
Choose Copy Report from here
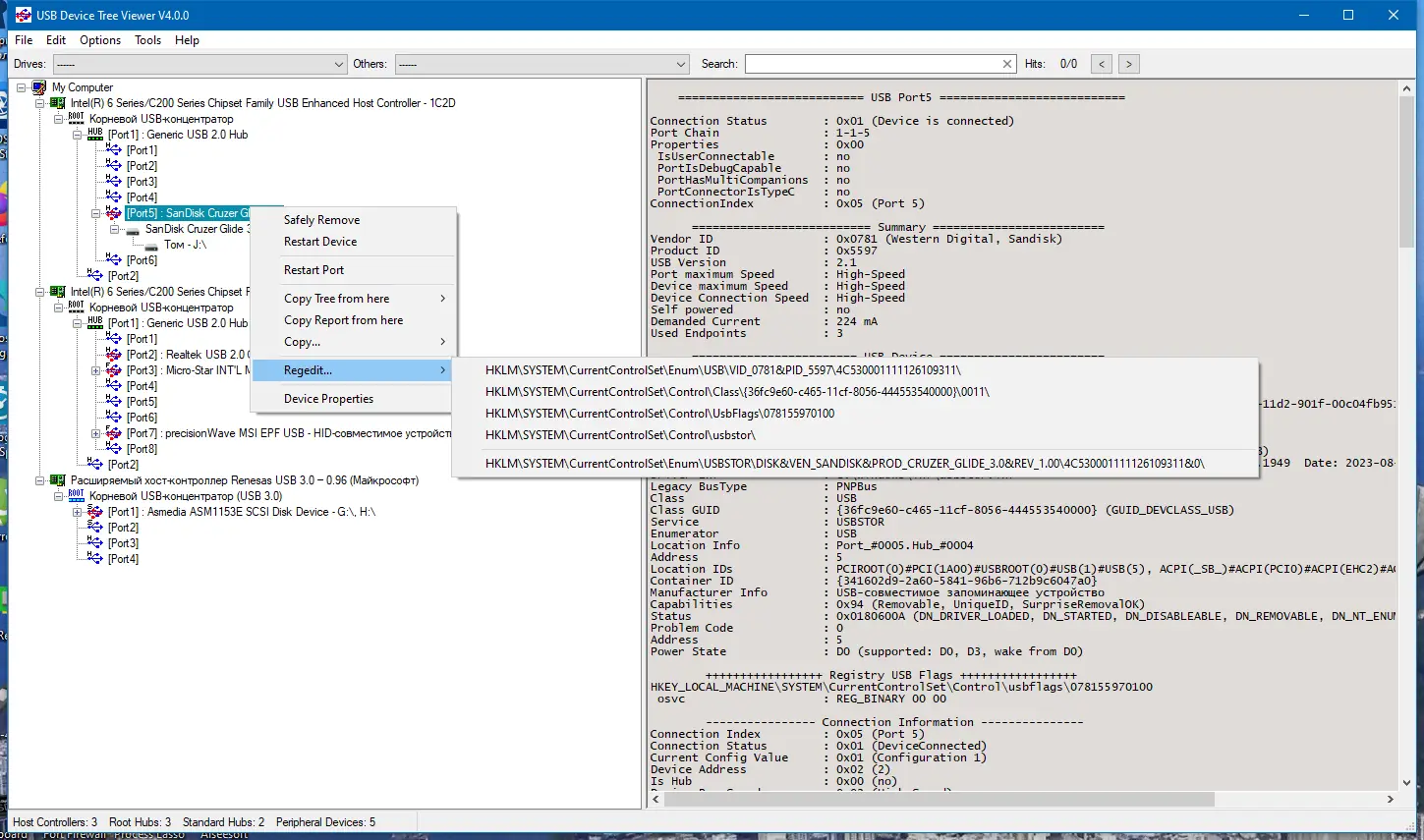pos(354,320)
